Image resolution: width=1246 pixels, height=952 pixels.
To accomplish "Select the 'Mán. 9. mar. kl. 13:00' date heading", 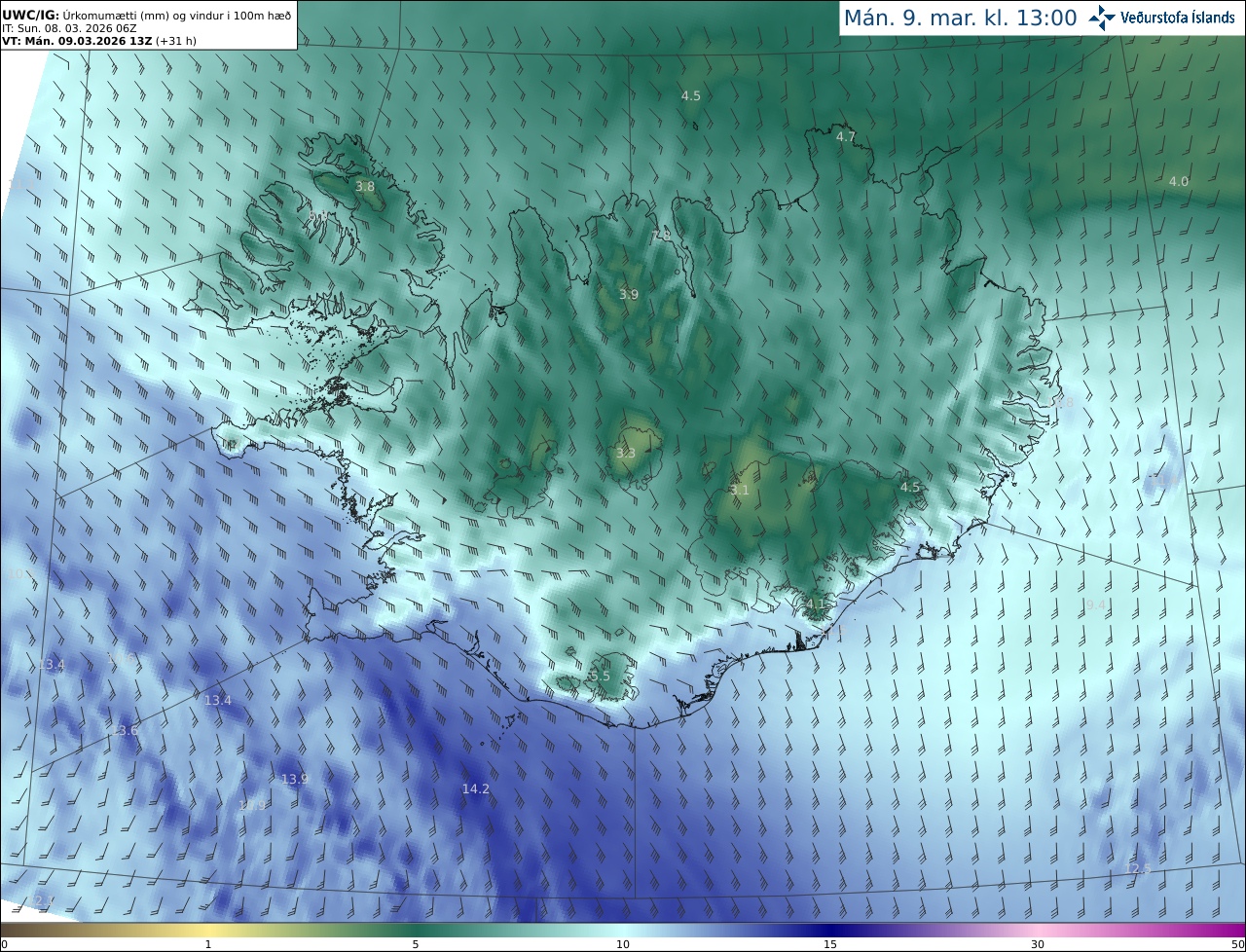I will click(x=960, y=18).
